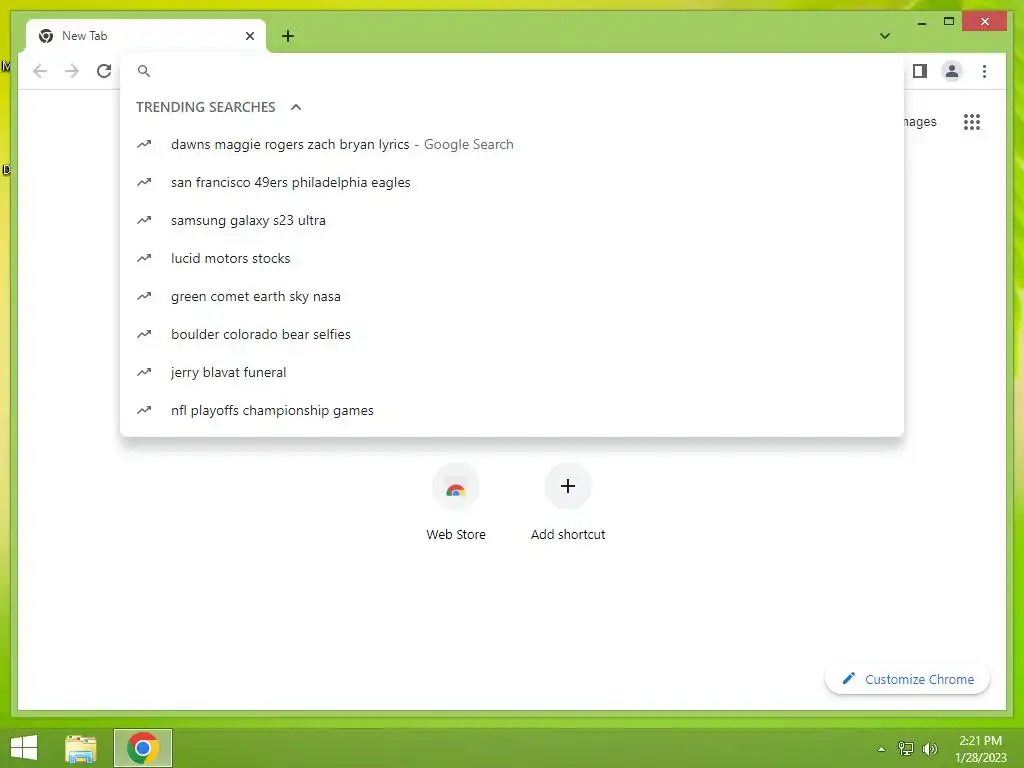Viewport: 1024px width, 768px height.
Task: Open File Explorer from the taskbar
Action: click(81, 748)
